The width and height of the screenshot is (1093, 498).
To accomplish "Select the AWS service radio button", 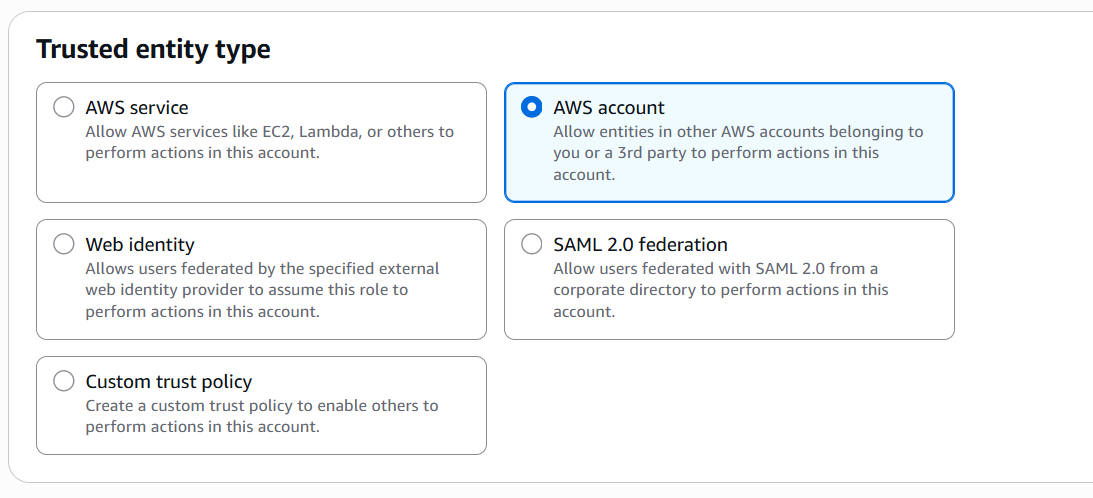I will point(63,107).
